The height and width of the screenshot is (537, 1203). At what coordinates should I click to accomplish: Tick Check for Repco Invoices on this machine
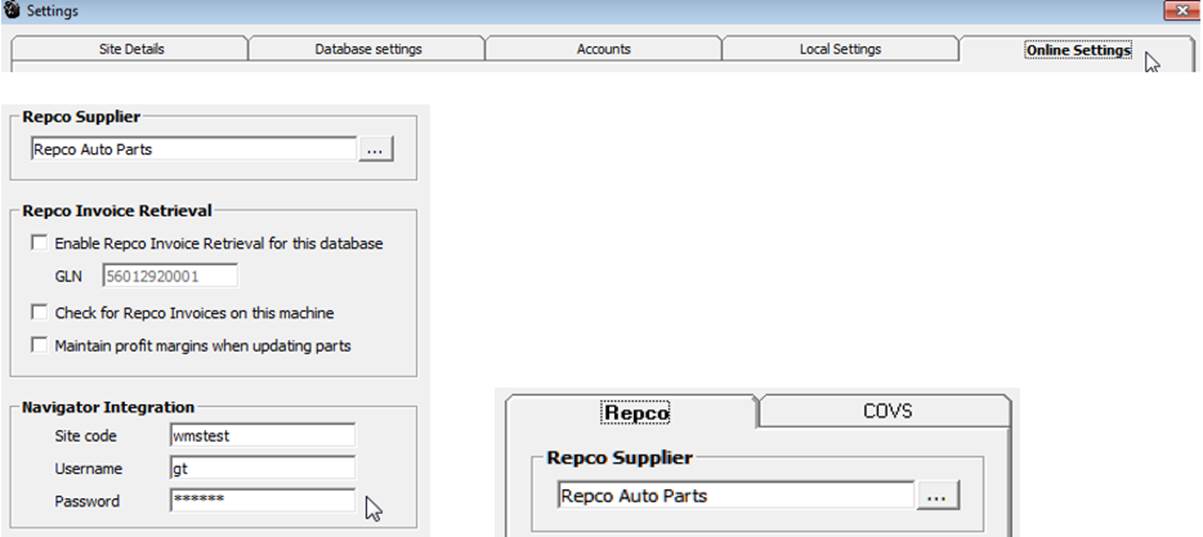tap(39, 313)
